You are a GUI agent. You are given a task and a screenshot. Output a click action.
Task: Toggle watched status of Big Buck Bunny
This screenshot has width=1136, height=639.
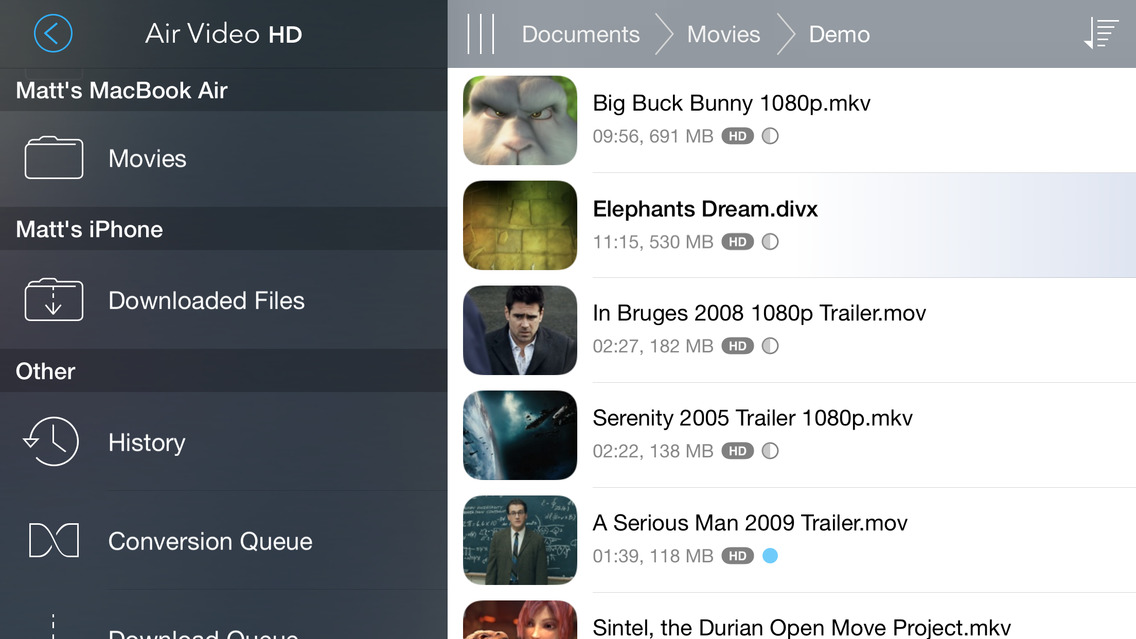tap(770, 136)
